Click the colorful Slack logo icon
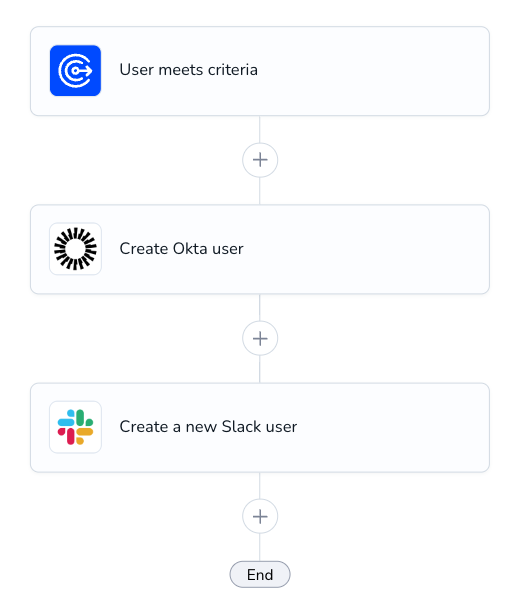Image resolution: width=511 pixels, height=616 pixels. [x=75, y=427]
